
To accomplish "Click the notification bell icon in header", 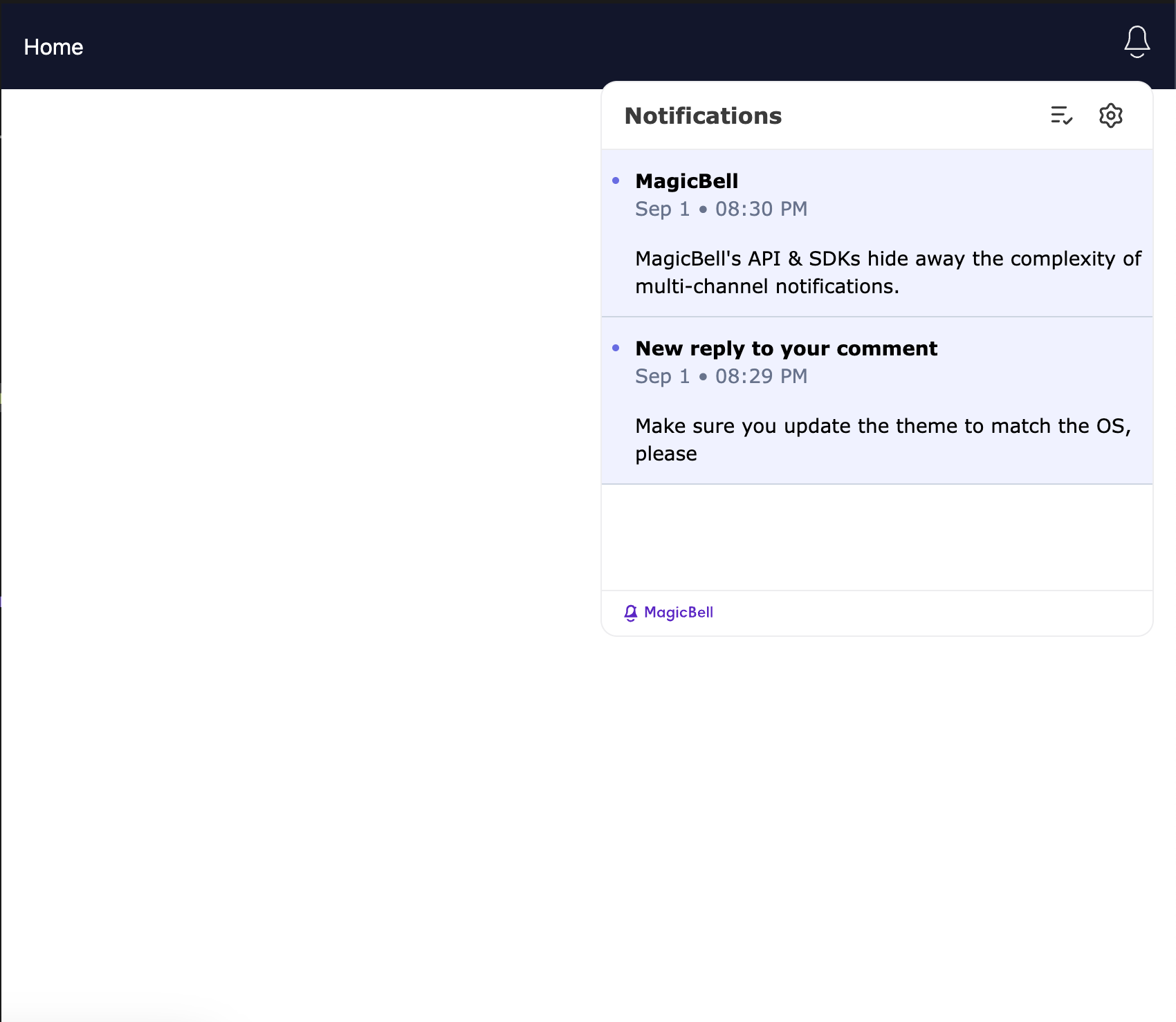I will pyautogui.click(x=1137, y=42).
